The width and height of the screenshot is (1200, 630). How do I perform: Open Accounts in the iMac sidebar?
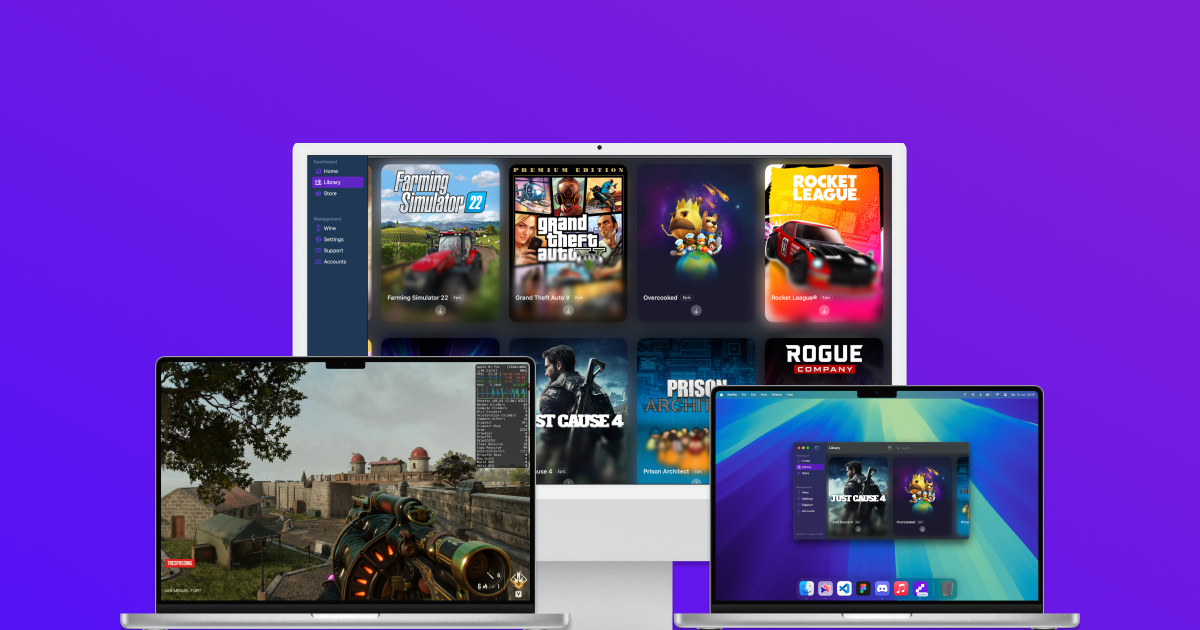pyautogui.click(x=334, y=261)
